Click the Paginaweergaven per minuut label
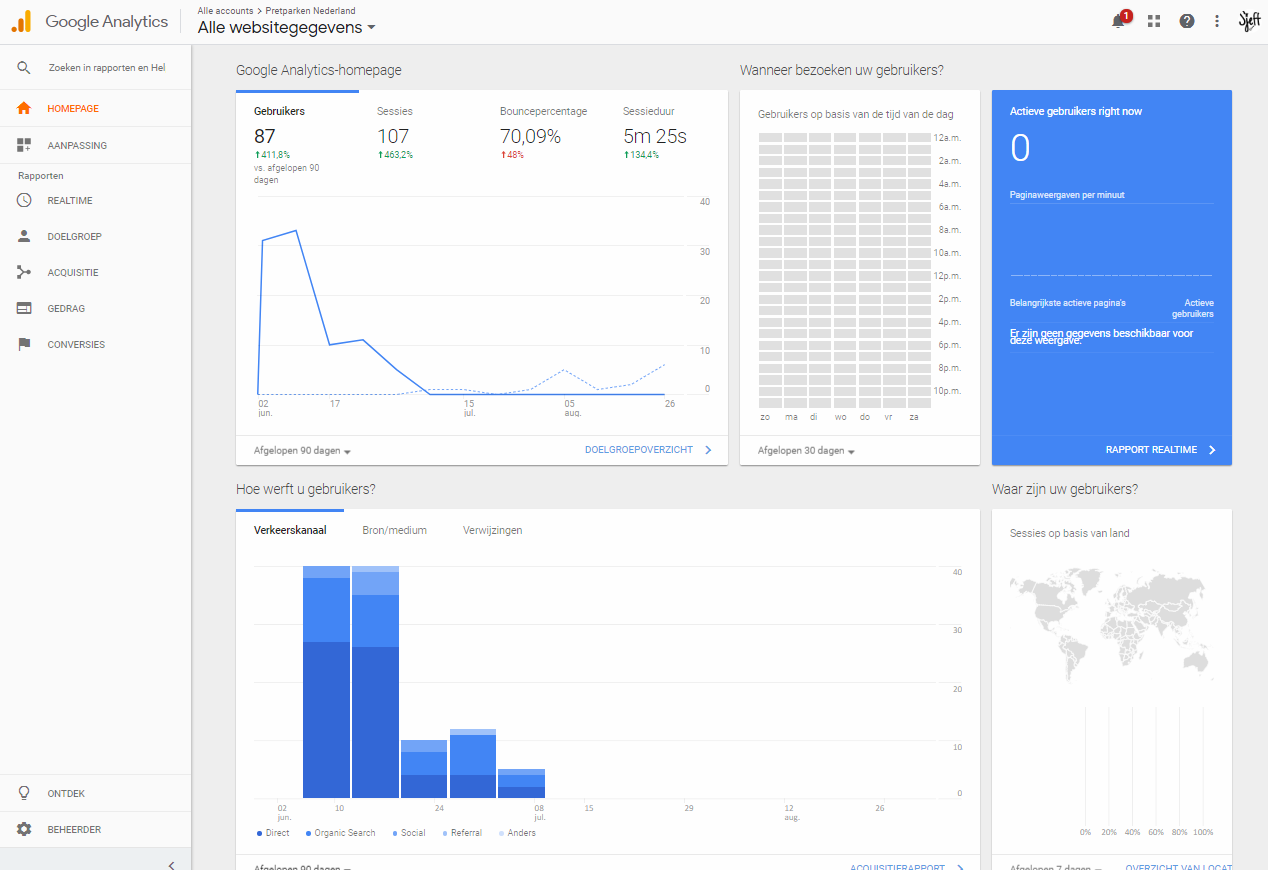1268x870 pixels. click(x=1067, y=195)
